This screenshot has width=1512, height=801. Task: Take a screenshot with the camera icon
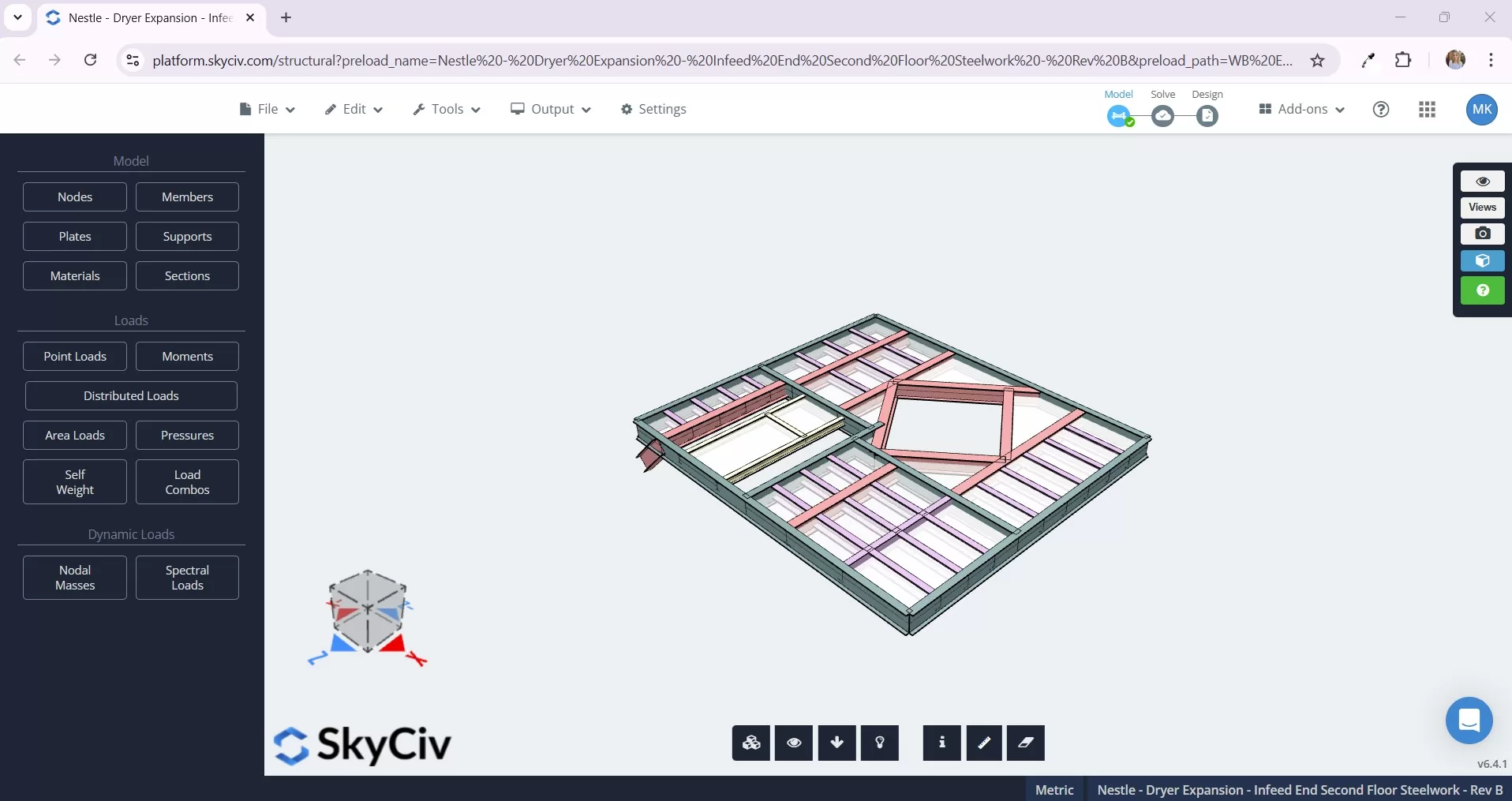point(1482,234)
